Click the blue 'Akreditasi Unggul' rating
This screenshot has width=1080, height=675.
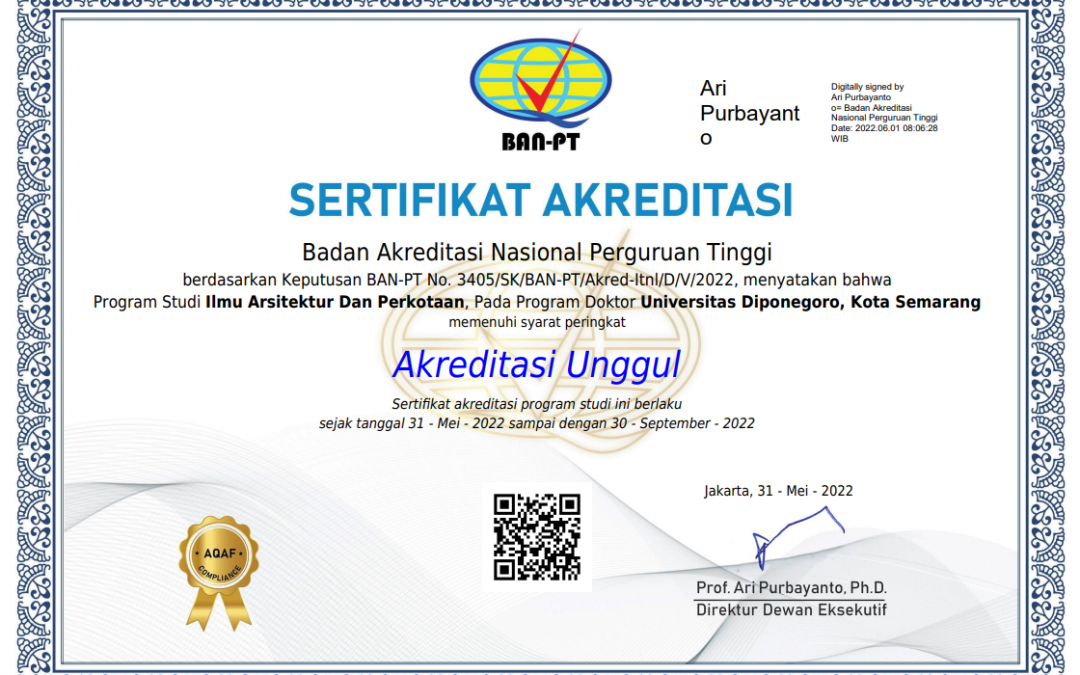pyautogui.click(x=537, y=365)
